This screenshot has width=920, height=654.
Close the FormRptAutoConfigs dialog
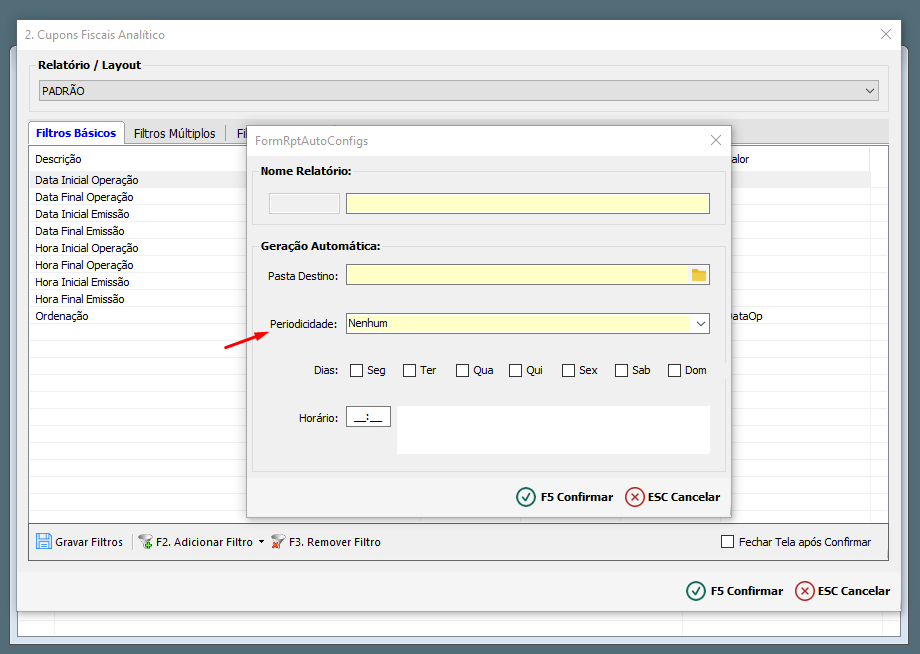715,141
